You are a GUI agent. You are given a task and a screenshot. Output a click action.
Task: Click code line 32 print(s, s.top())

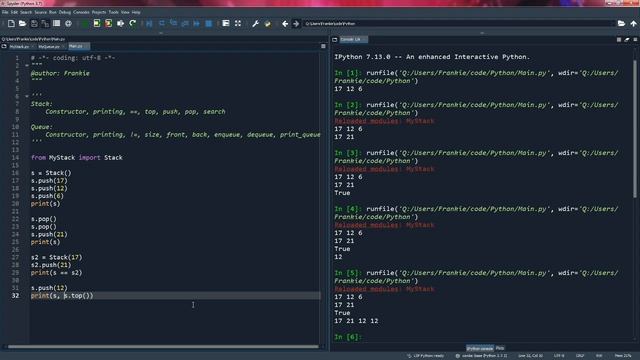click(x=62, y=296)
